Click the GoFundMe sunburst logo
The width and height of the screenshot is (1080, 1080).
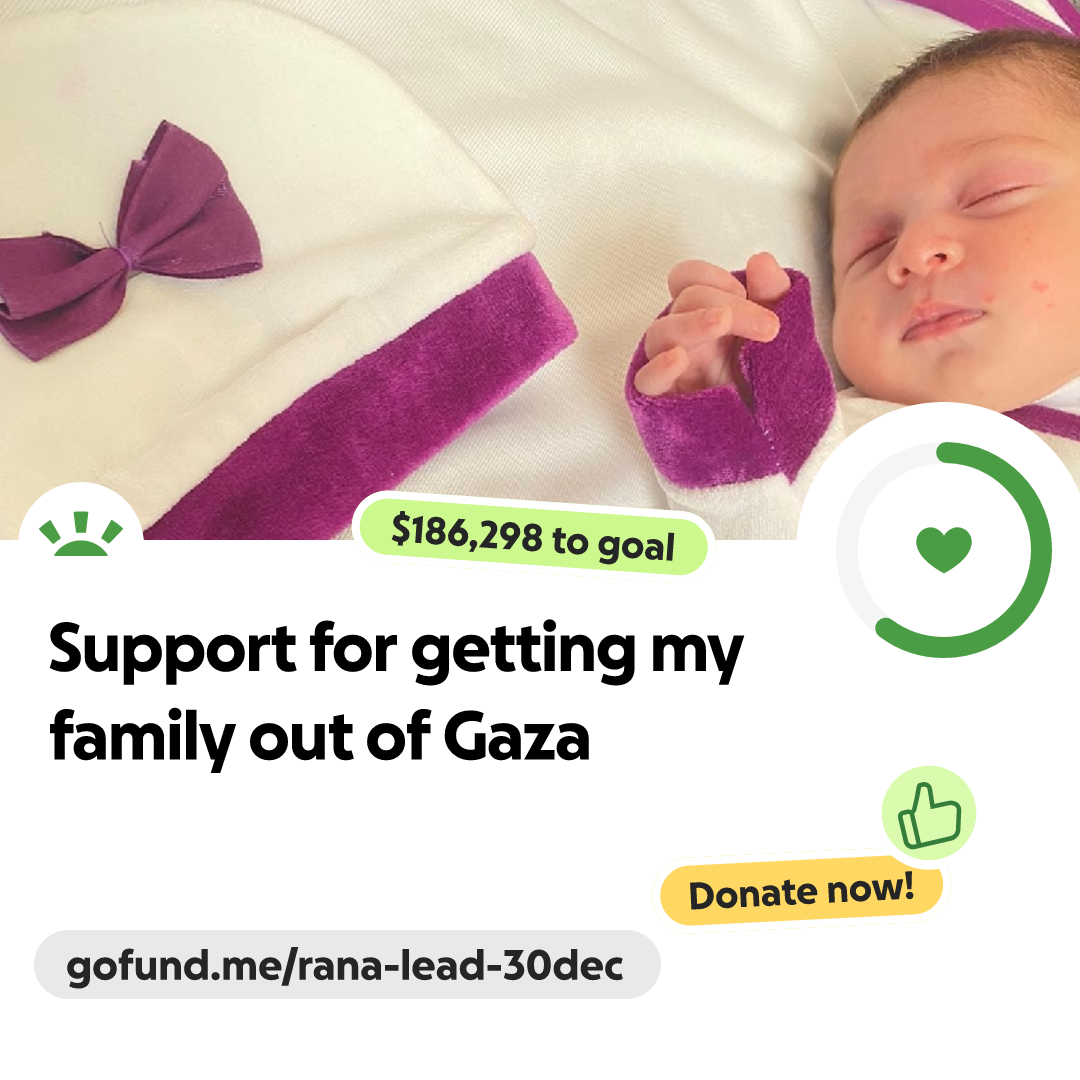(81, 534)
